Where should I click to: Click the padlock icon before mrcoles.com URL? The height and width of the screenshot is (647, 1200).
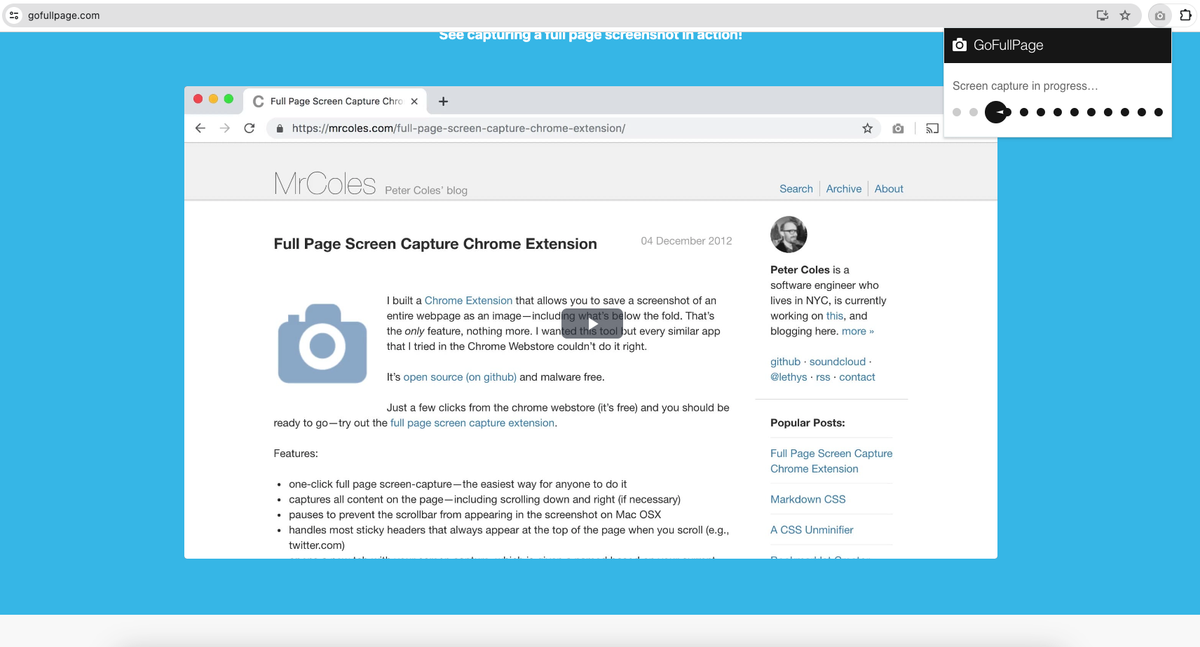(280, 129)
